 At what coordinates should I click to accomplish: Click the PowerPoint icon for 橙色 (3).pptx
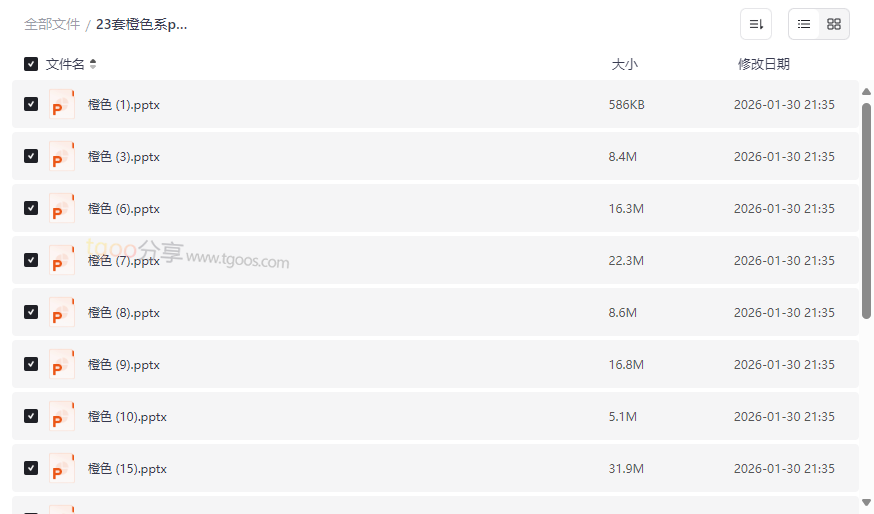coord(62,156)
